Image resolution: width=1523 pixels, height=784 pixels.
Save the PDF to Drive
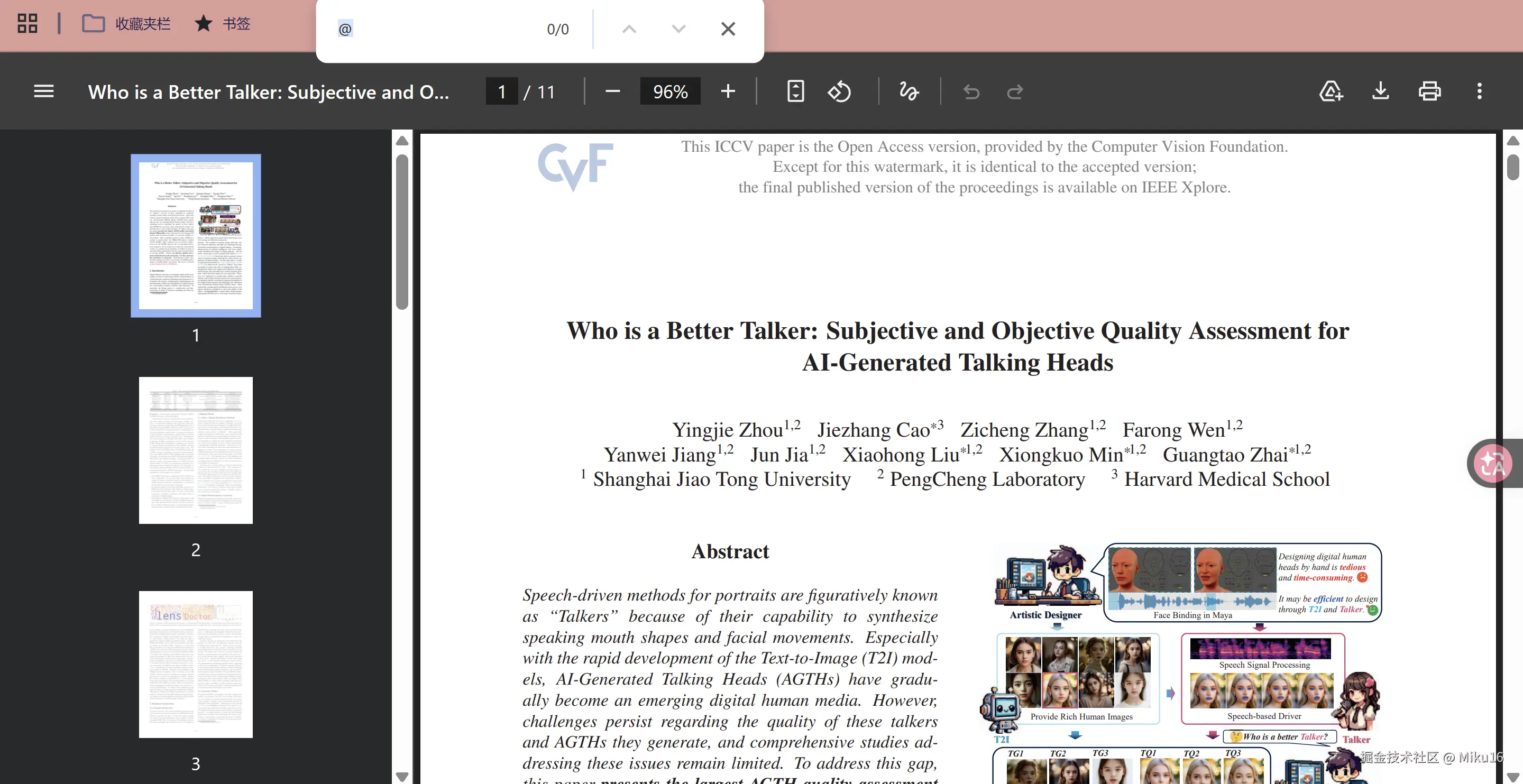tap(1331, 91)
